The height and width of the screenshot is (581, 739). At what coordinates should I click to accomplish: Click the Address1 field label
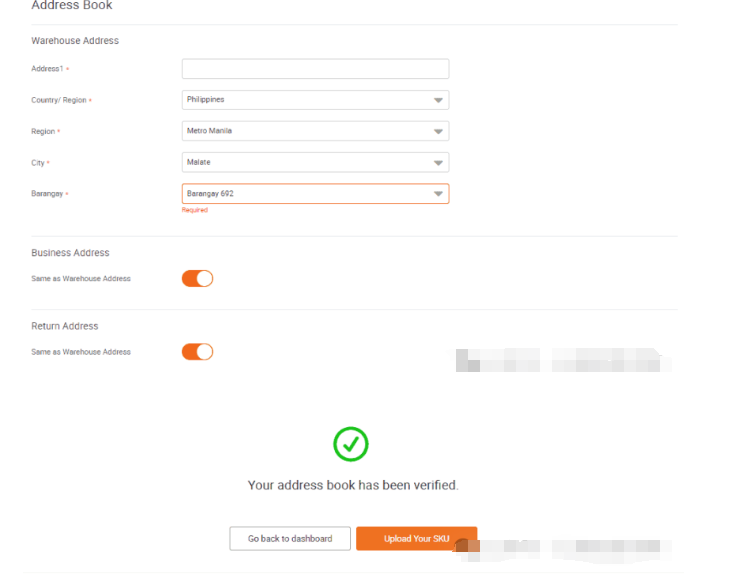[x=47, y=69]
